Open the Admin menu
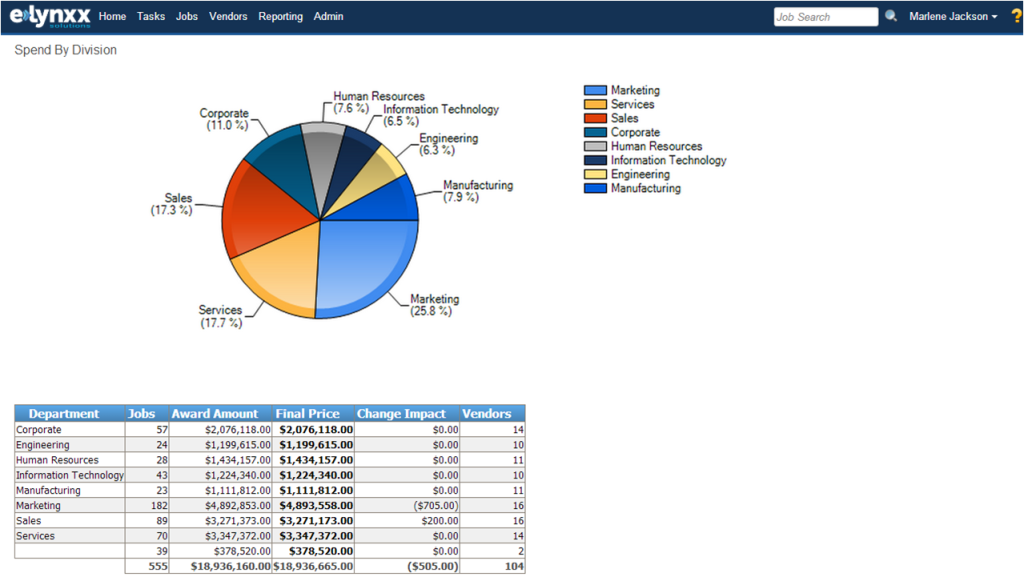Screen dimensions: 1024x577 (x=328, y=16)
